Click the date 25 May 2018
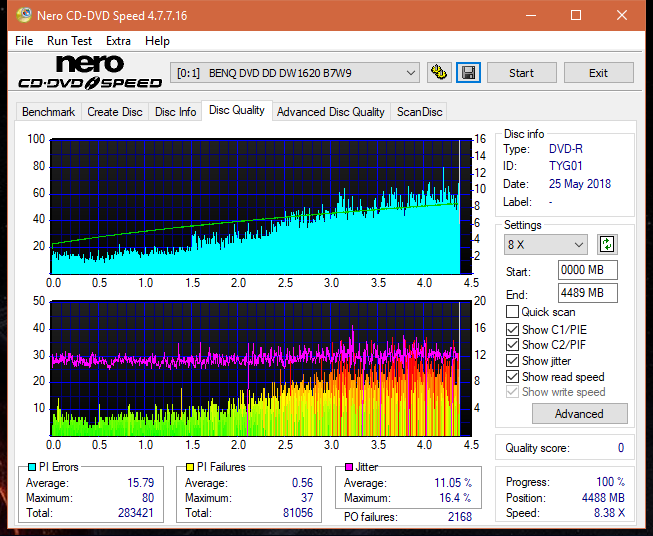653x536 pixels. click(580, 184)
